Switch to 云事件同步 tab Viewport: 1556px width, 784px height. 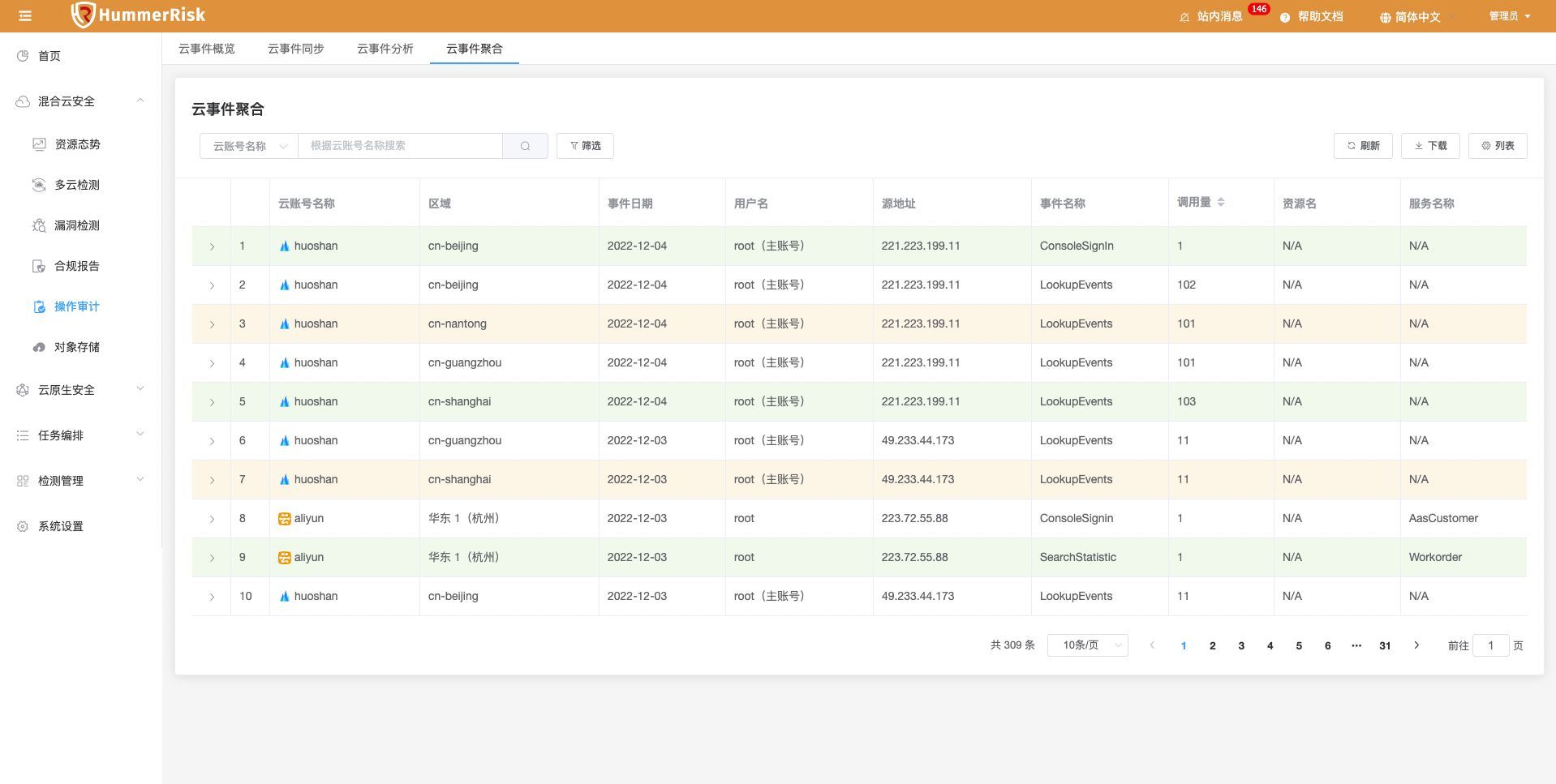click(x=296, y=49)
